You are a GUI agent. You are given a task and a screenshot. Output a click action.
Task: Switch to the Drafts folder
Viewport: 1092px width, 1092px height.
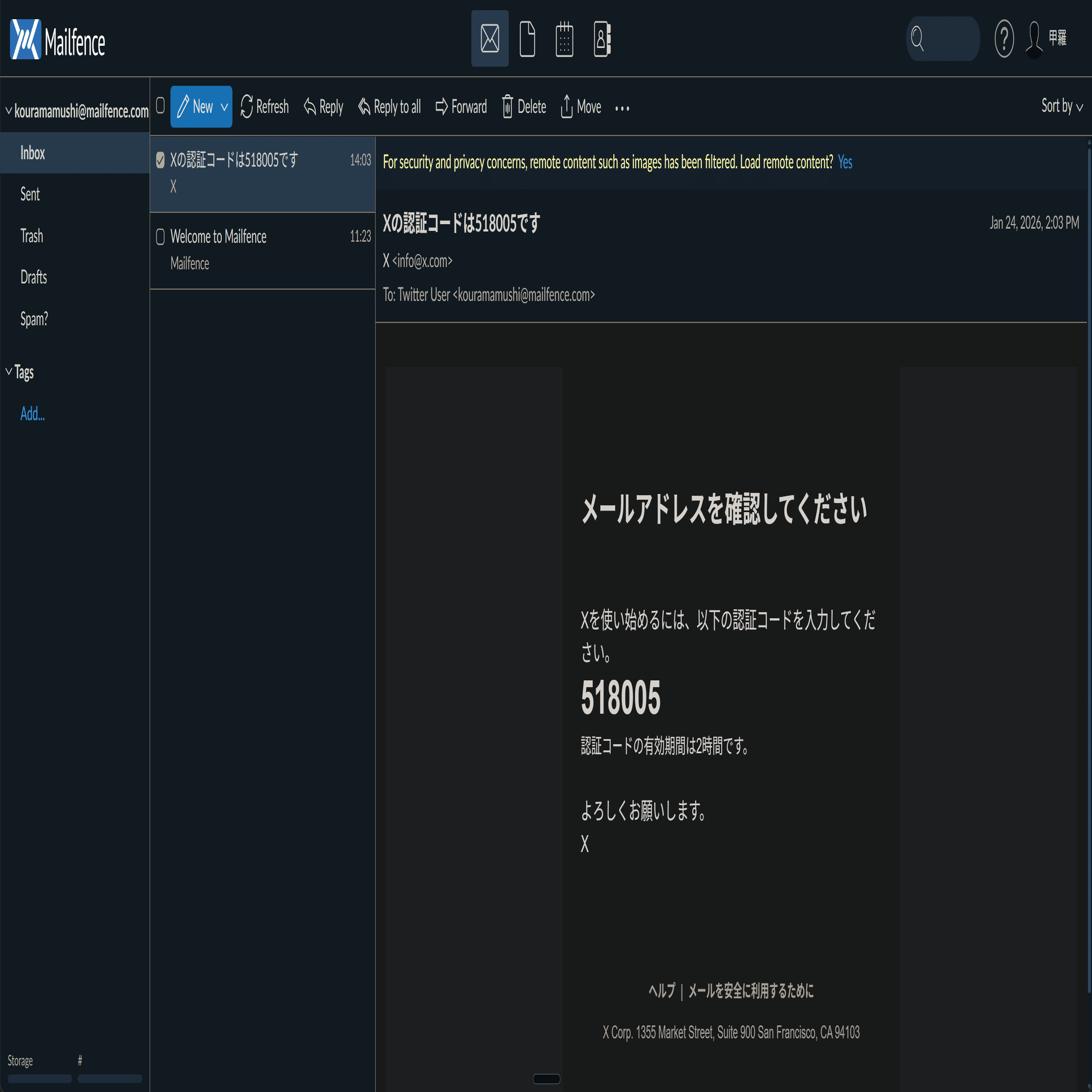click(33, 277)
